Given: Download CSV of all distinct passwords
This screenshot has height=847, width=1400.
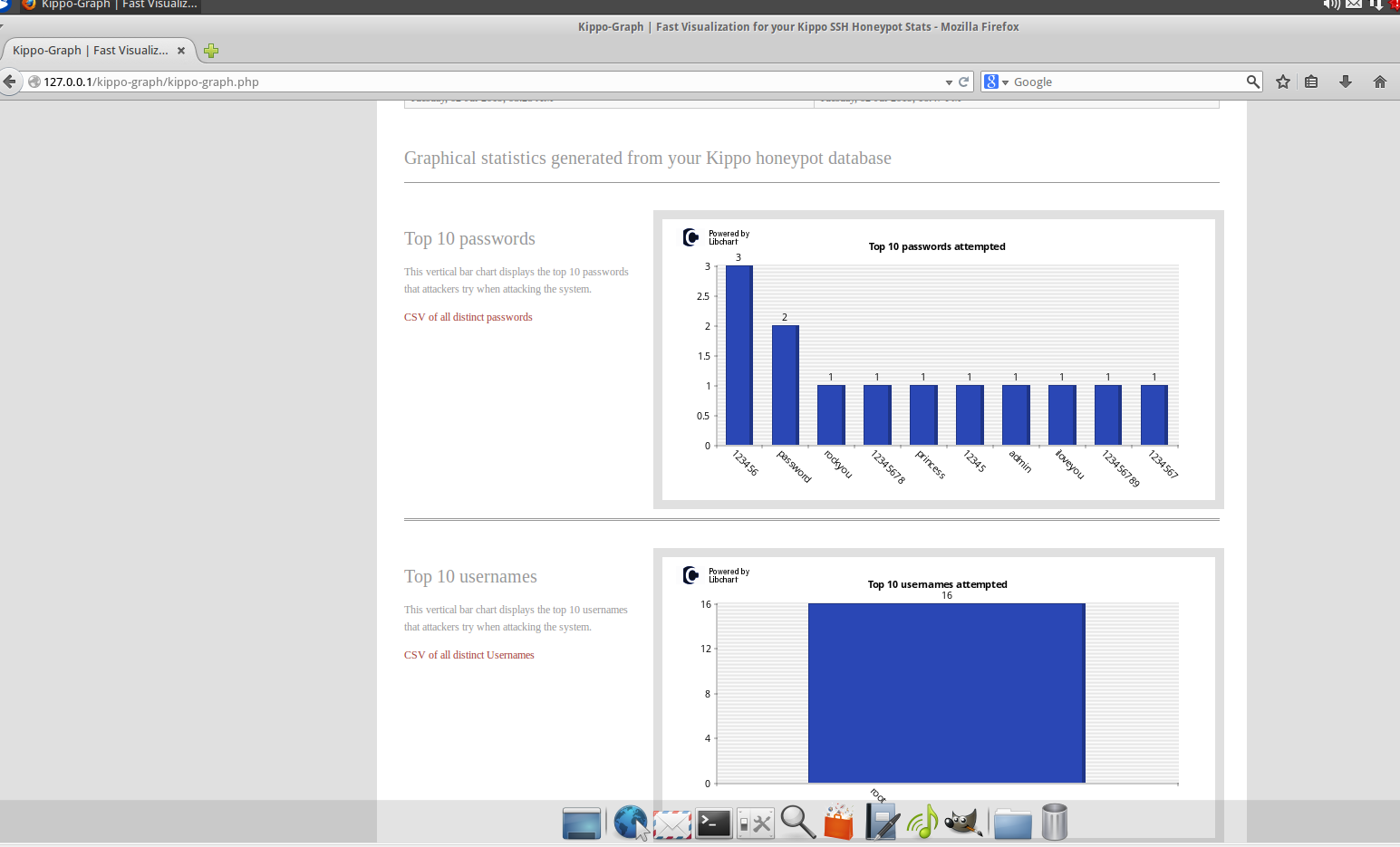Looking at the screenshot, I should pos(468,317).
